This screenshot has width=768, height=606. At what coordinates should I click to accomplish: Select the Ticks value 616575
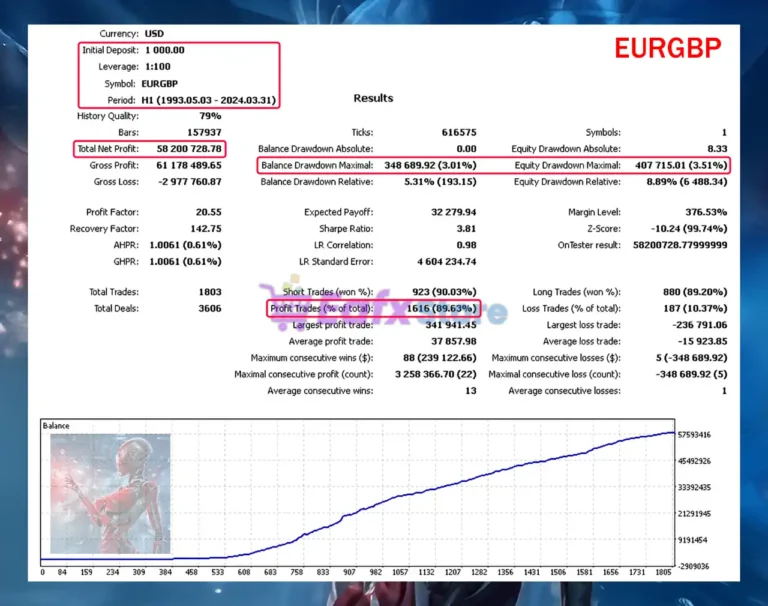(459, 132)
